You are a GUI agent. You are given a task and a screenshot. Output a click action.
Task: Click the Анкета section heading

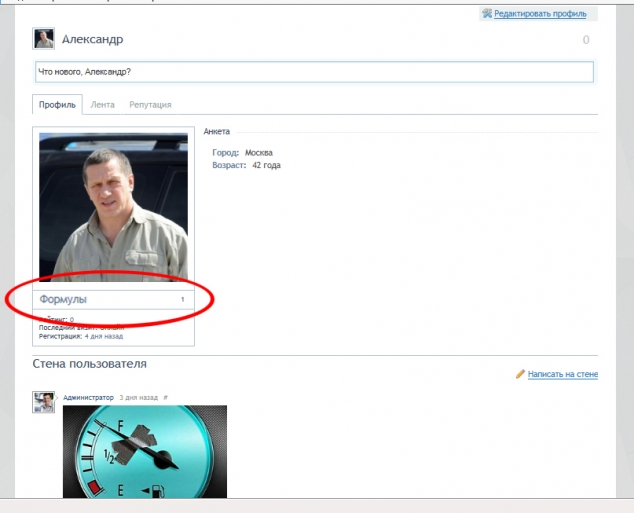click(217, 131)
